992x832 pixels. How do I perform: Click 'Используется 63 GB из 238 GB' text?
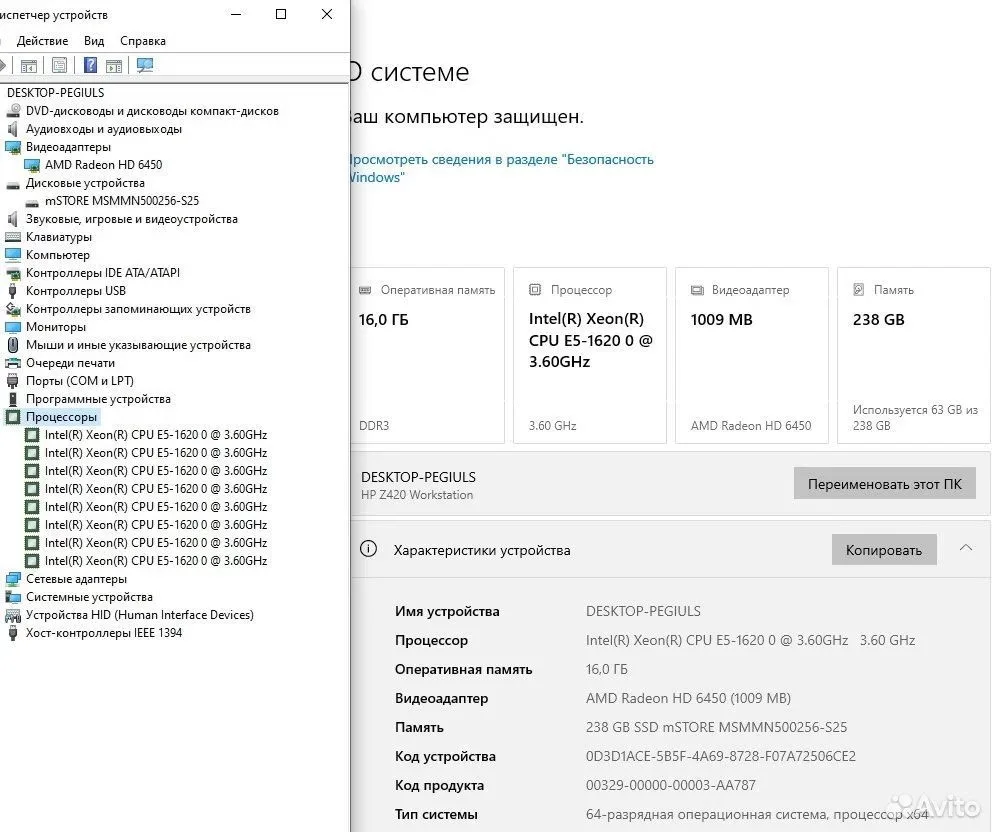[x=915, y=418]
